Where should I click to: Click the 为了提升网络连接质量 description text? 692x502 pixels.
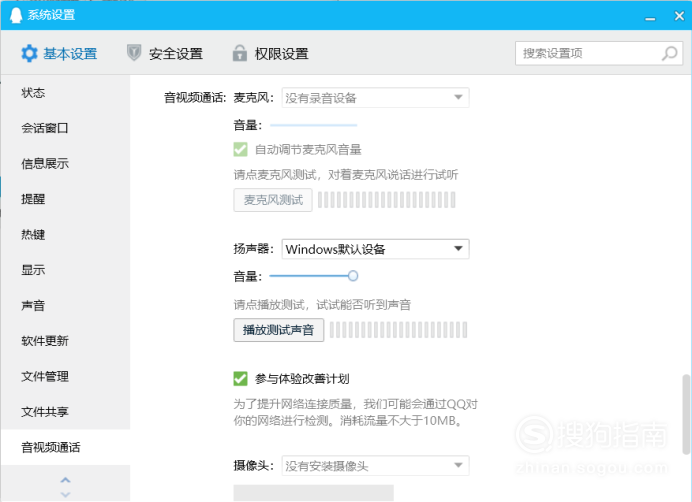click(356, 412)
